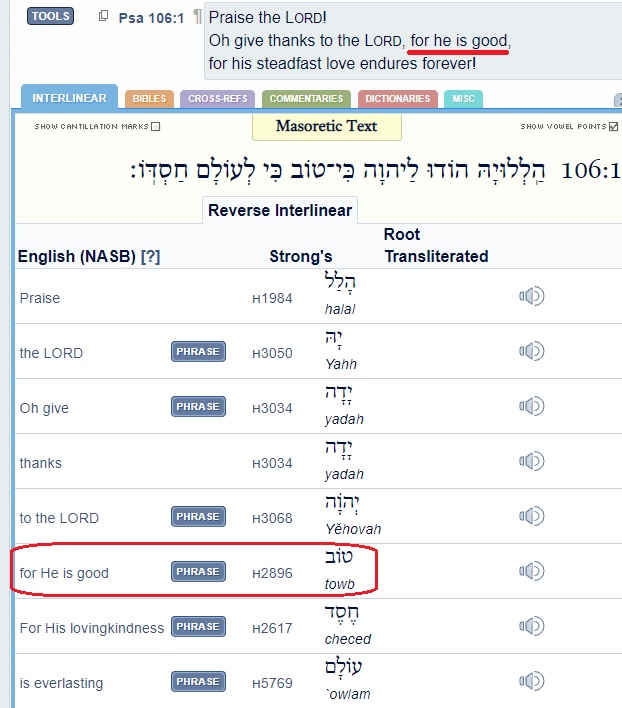Play audio pronunciation for Yehovah
The height and width of the screenshot is (708, 622).
[531, 516]
